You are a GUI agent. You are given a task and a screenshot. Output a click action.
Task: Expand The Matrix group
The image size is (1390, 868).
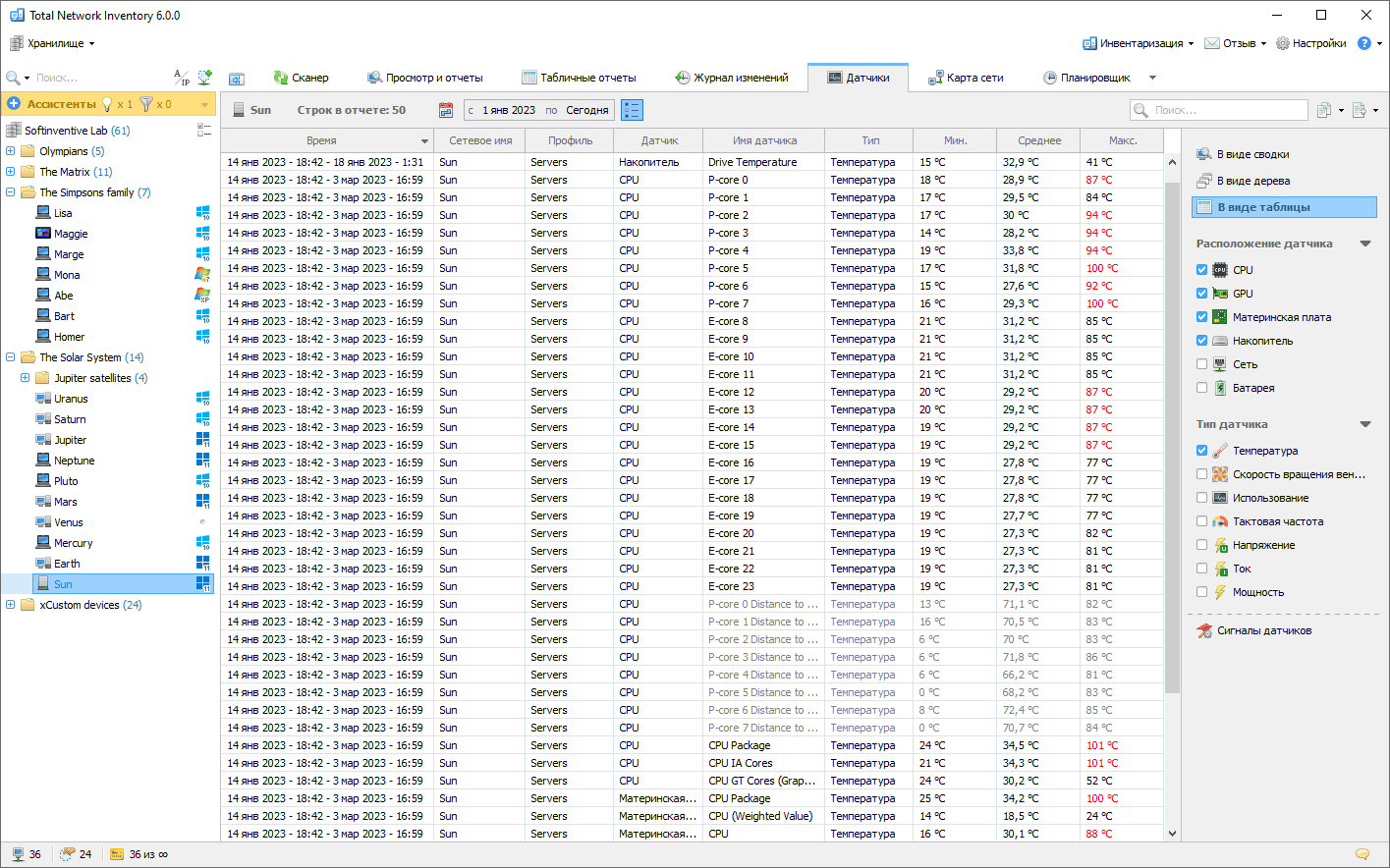[x=11, y=172]
